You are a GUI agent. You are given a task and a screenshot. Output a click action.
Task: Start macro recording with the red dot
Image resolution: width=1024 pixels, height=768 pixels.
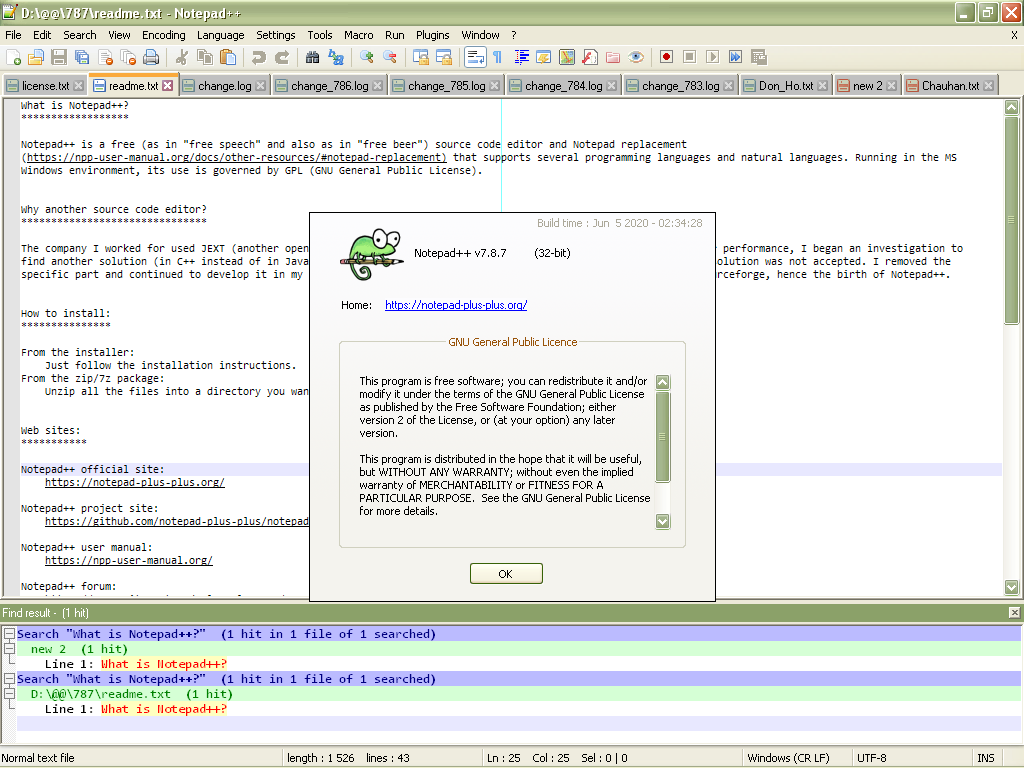(x=666, y=57)
